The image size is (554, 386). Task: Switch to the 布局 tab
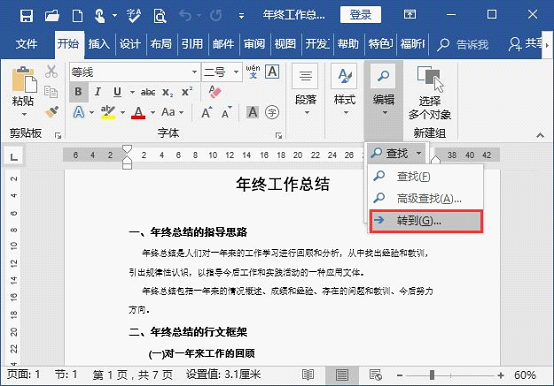click(161, 44)
